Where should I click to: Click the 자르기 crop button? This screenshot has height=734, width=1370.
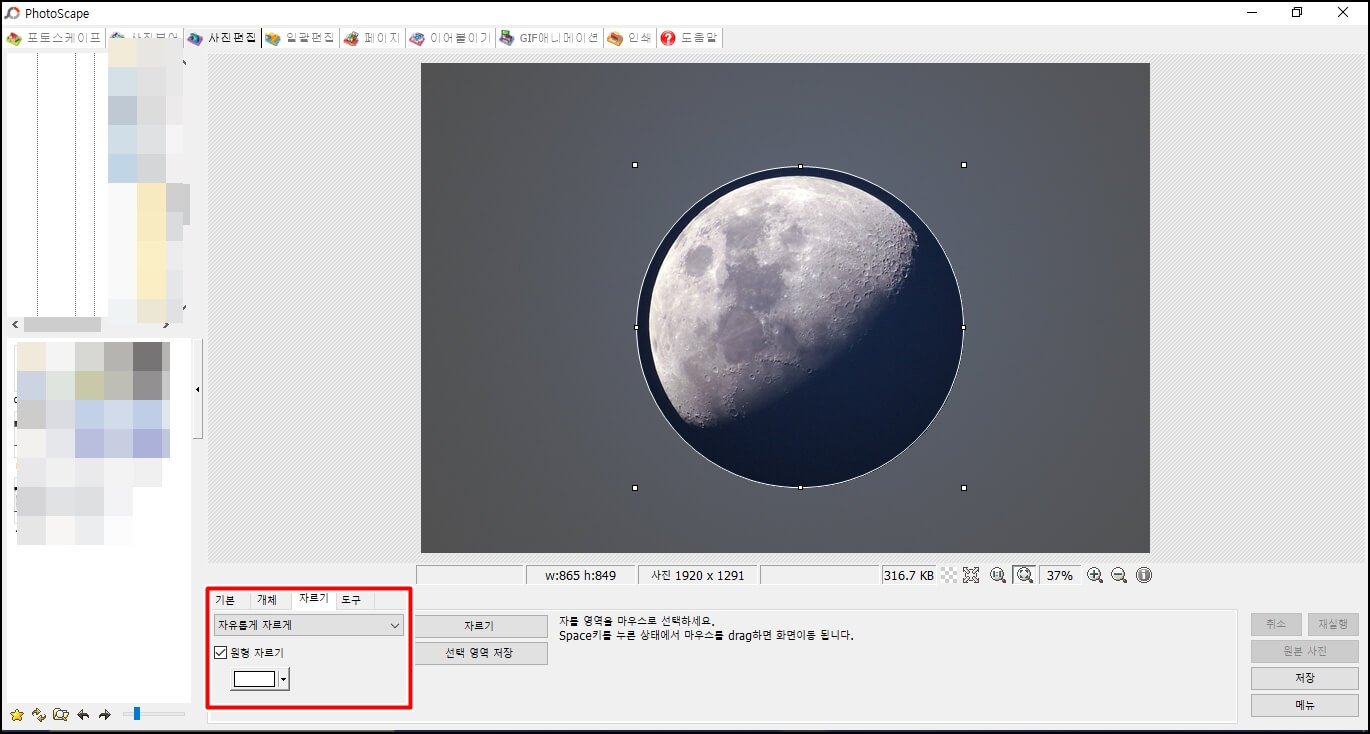[479, 626]
